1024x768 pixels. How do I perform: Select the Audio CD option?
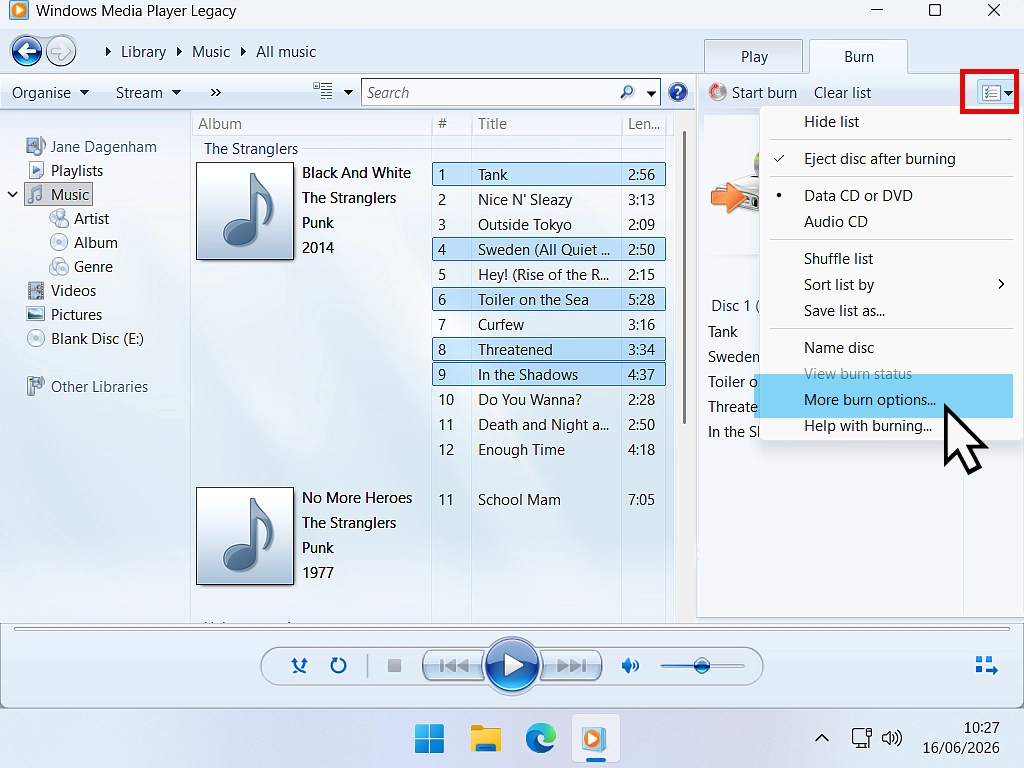pyautogui.click(x=835, y=221)
